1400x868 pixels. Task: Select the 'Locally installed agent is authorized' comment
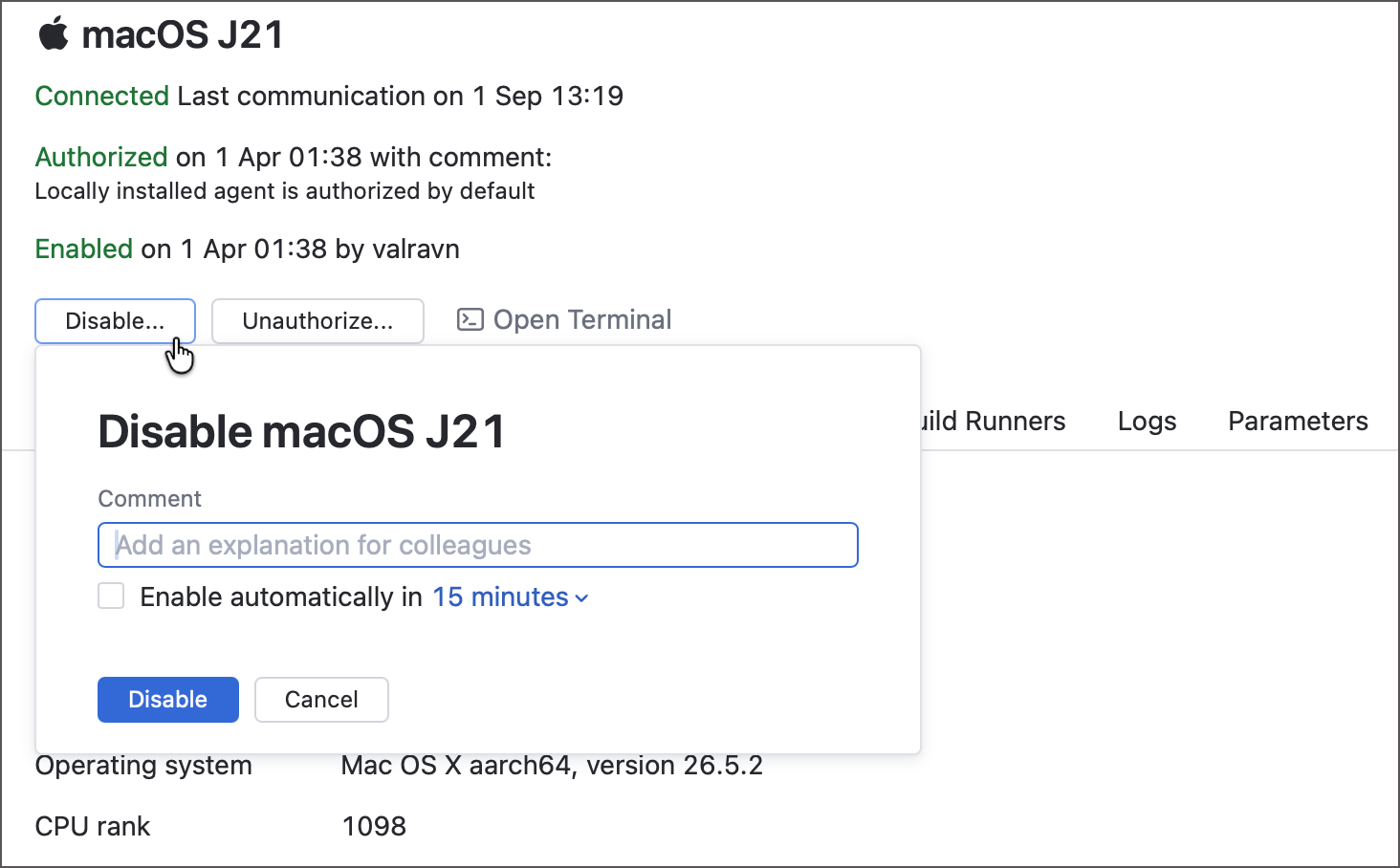coord(285,191)
